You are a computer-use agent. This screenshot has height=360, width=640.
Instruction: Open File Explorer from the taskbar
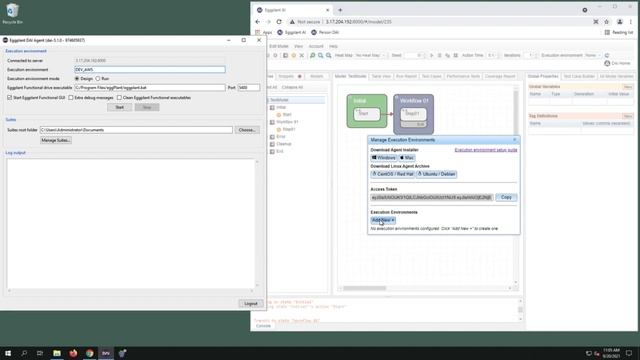(x=57, y=353)
